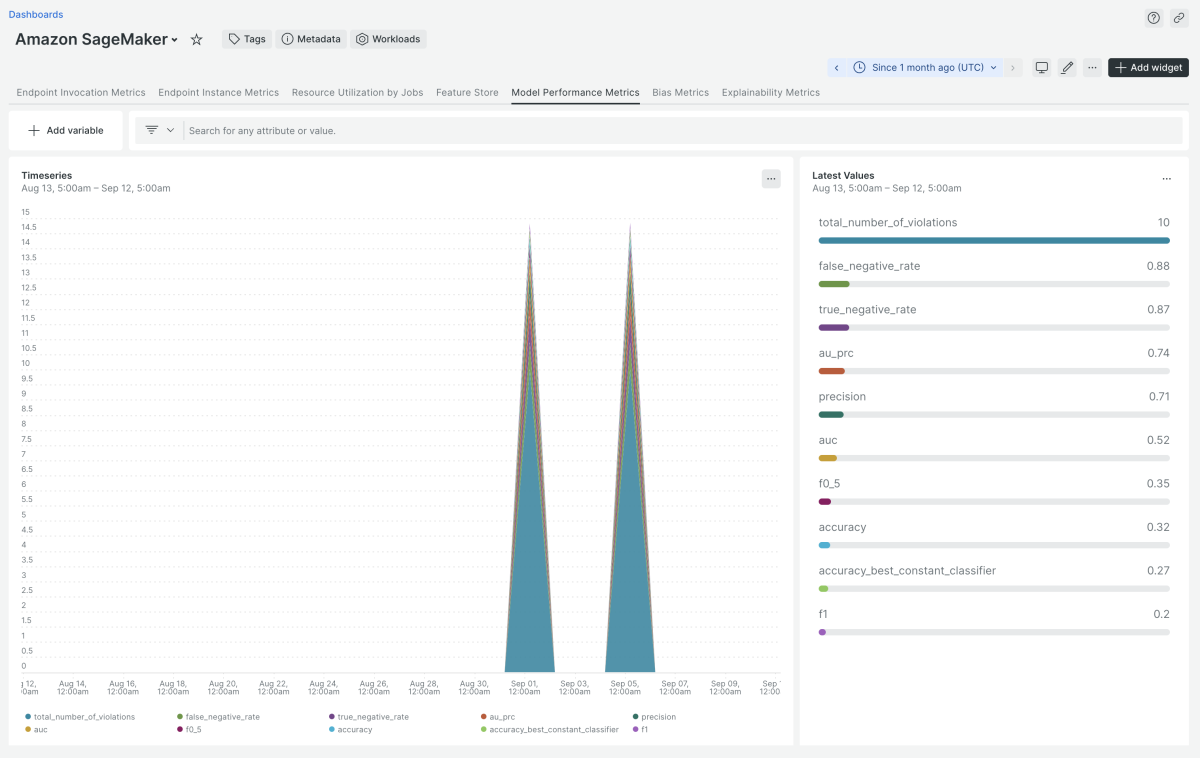Open the Timeseries widget options menu
1200x758 pixels.
tap(770, 179)
